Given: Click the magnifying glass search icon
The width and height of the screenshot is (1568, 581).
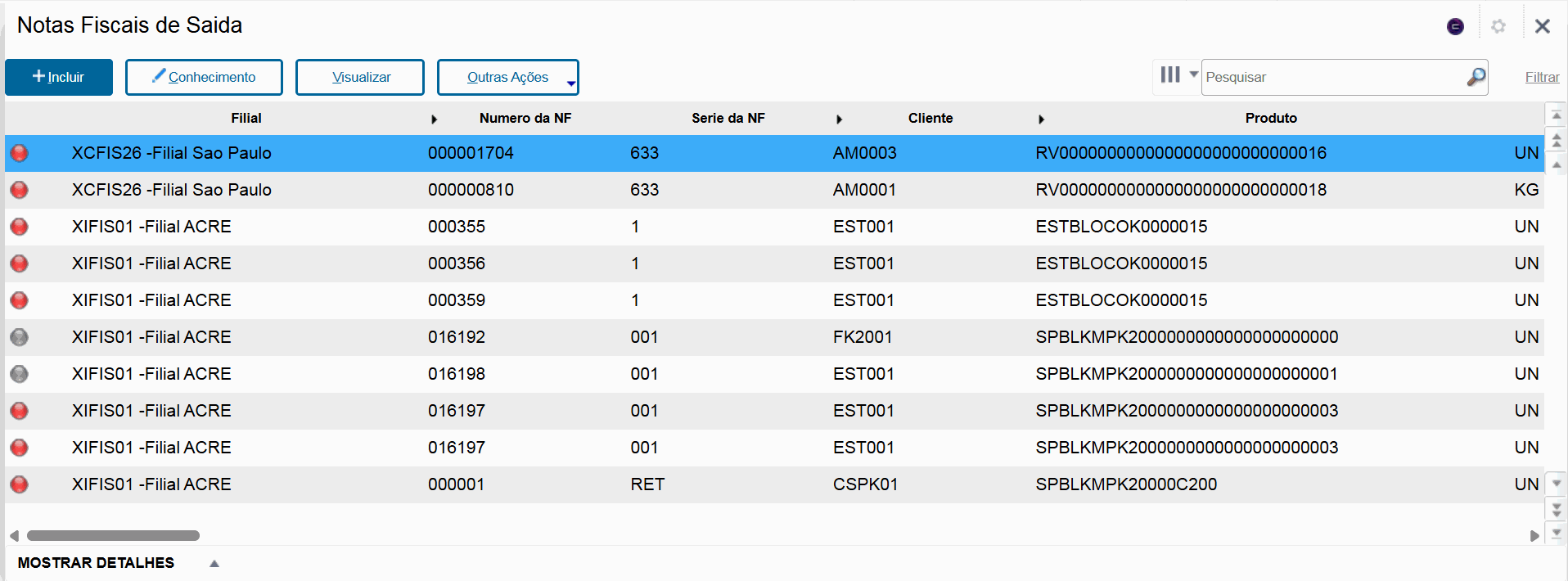Looking at the screenshot, I should 1476,77.
